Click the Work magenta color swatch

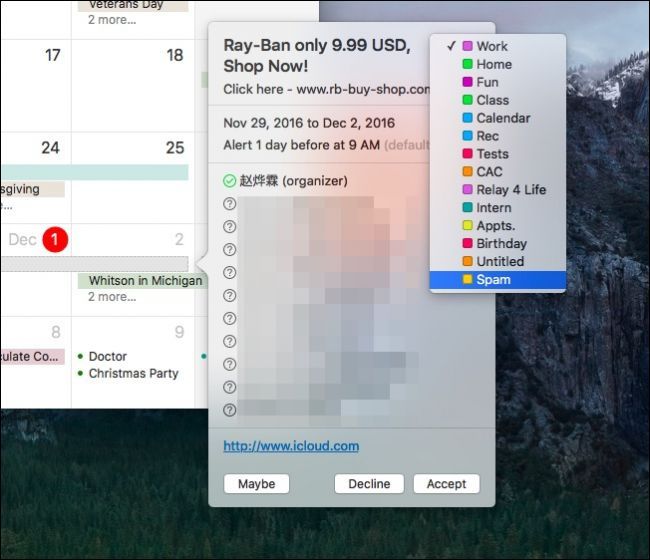(x=467, y=46)
